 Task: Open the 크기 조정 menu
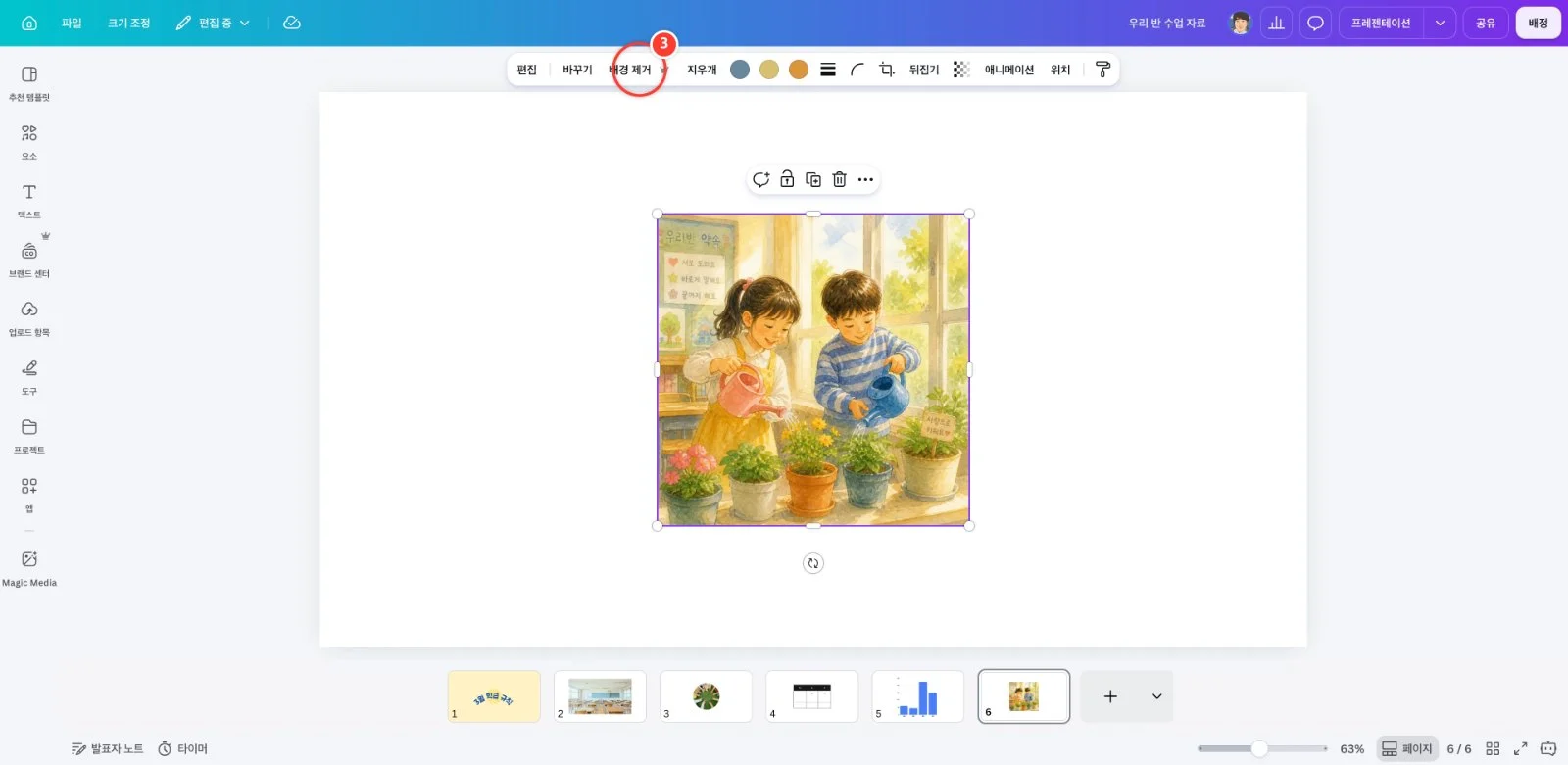pos(129,23)
